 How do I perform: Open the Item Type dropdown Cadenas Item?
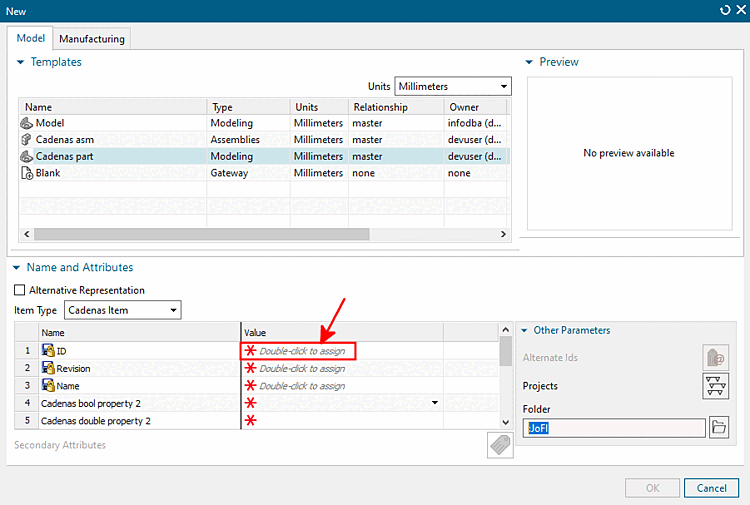pos(122,310)
